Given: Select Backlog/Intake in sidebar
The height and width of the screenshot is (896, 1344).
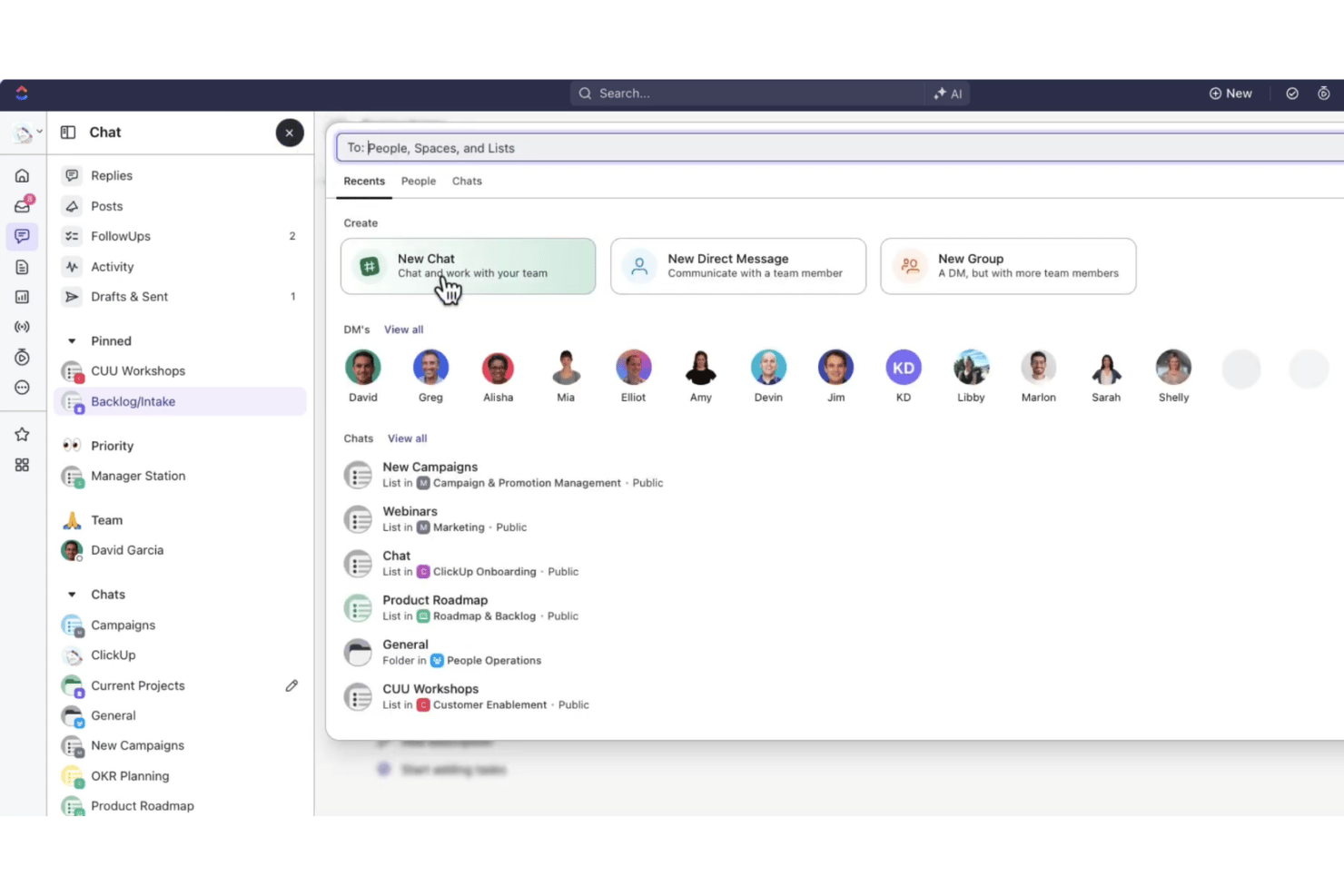Looking at the screenshot, I should tap(181, 401).
